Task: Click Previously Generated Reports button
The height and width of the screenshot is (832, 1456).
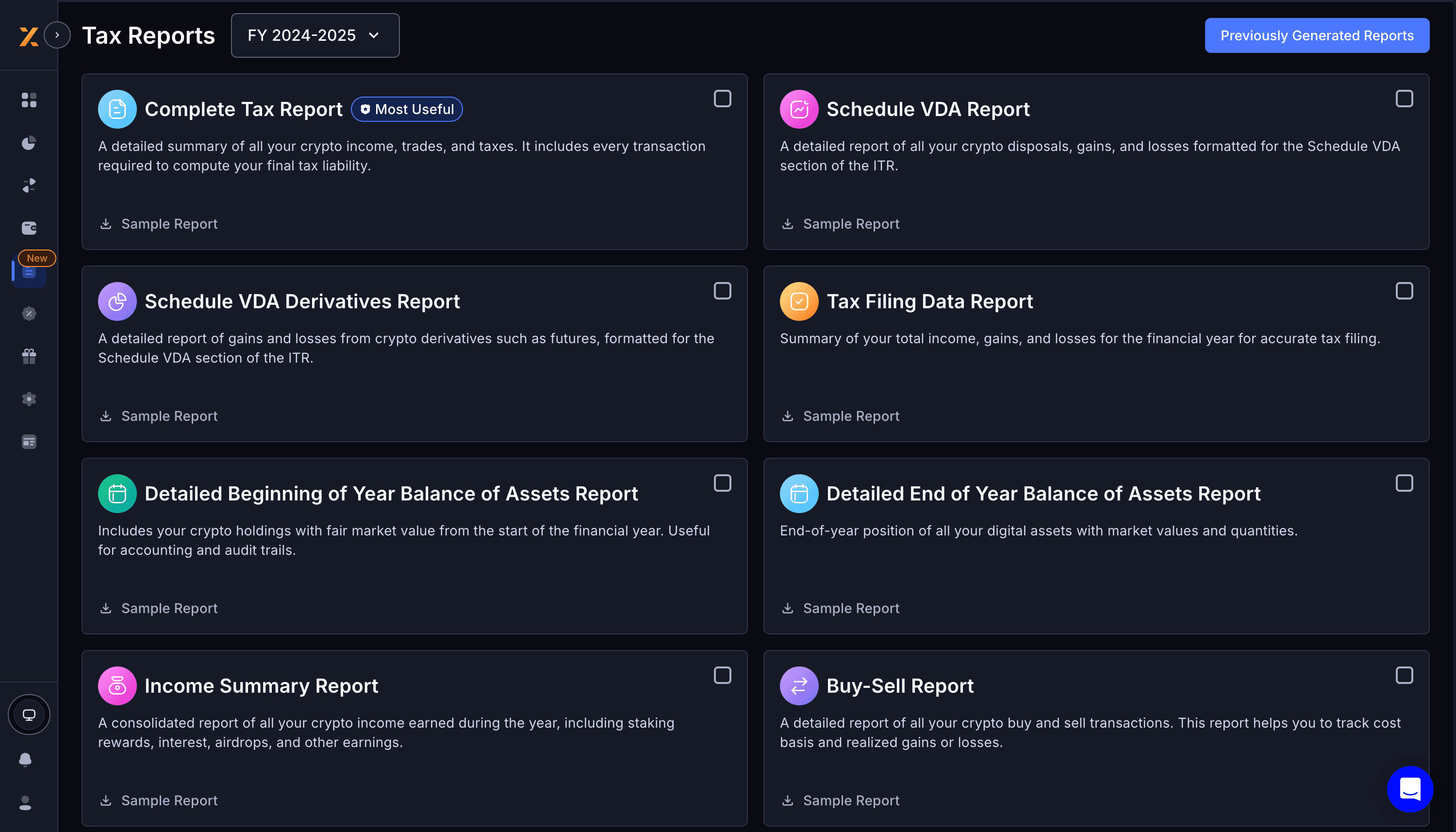Action: [x=1317, y=35]
